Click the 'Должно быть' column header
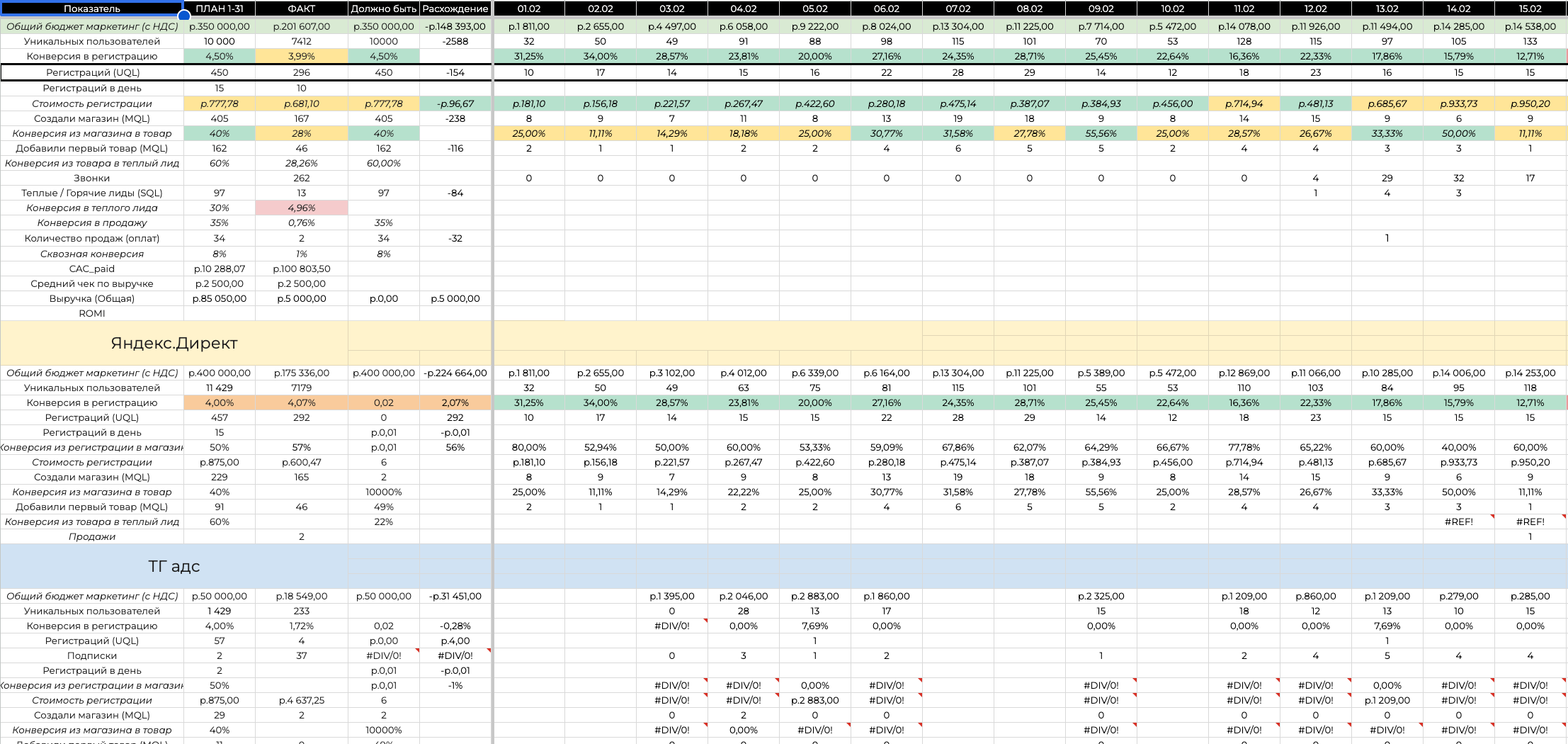 coord(384,9)
